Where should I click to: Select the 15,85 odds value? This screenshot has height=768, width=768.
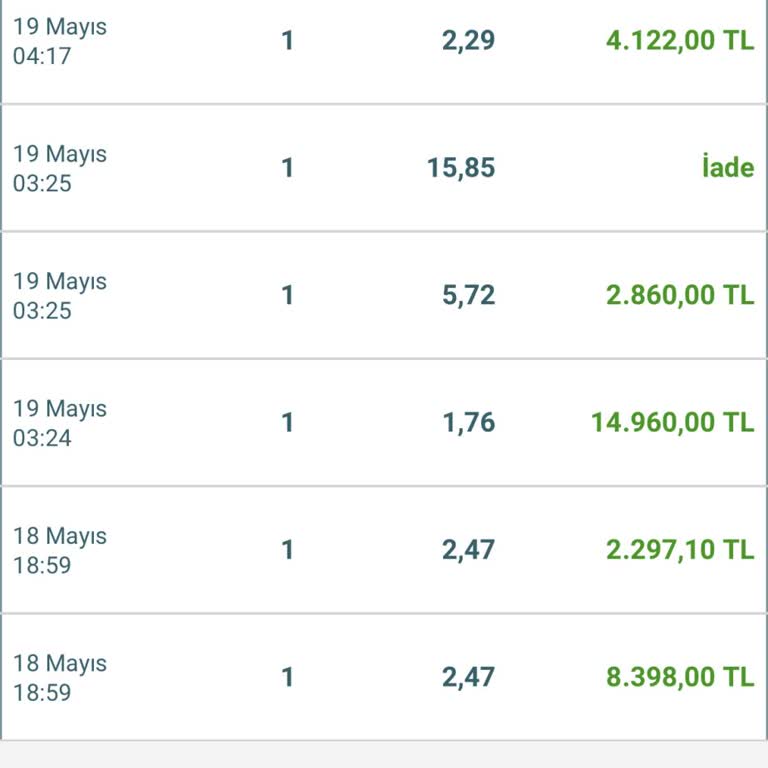(461, 167)
